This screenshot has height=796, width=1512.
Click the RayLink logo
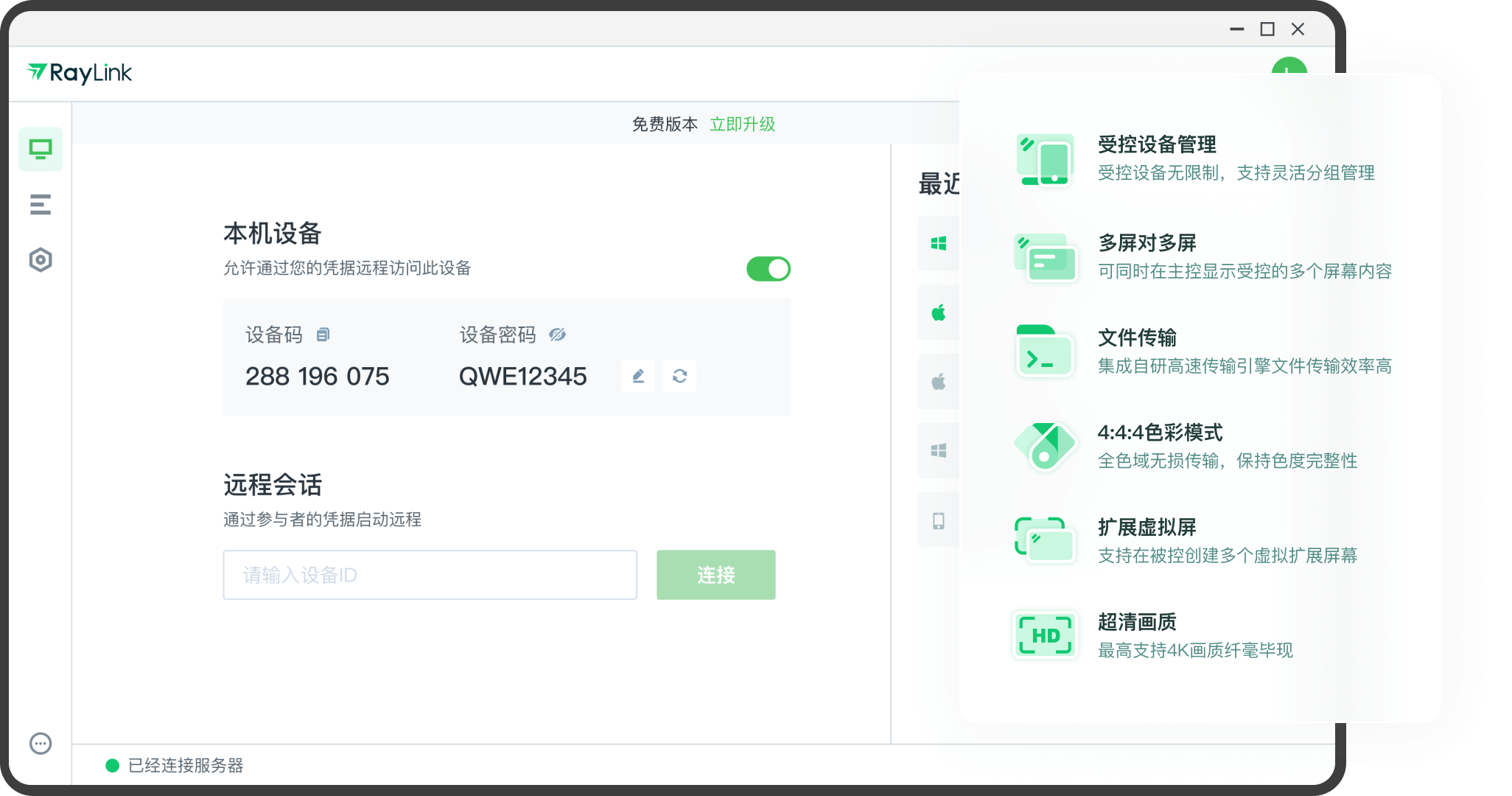[x=80, y=73]
